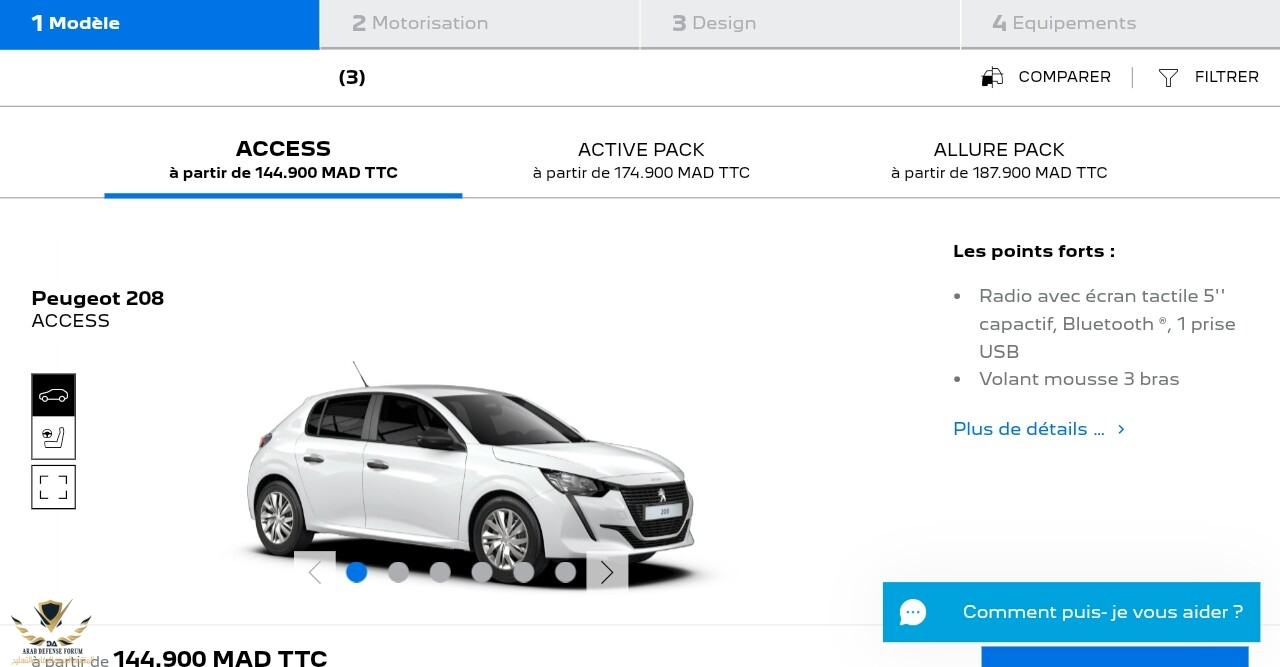Click the compare vehicles icon
The height and width of the screenshot is (667, 1280).
coord(992,77)
